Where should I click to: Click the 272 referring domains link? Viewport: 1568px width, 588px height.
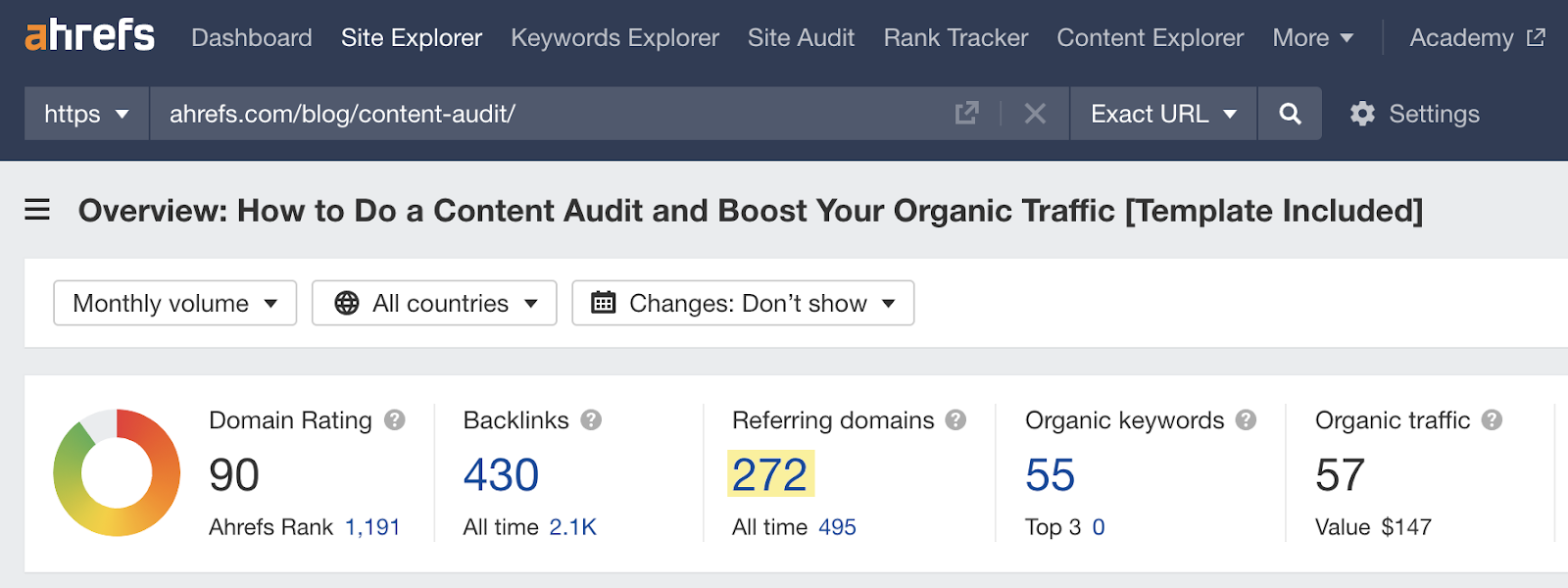pos(769,475)
